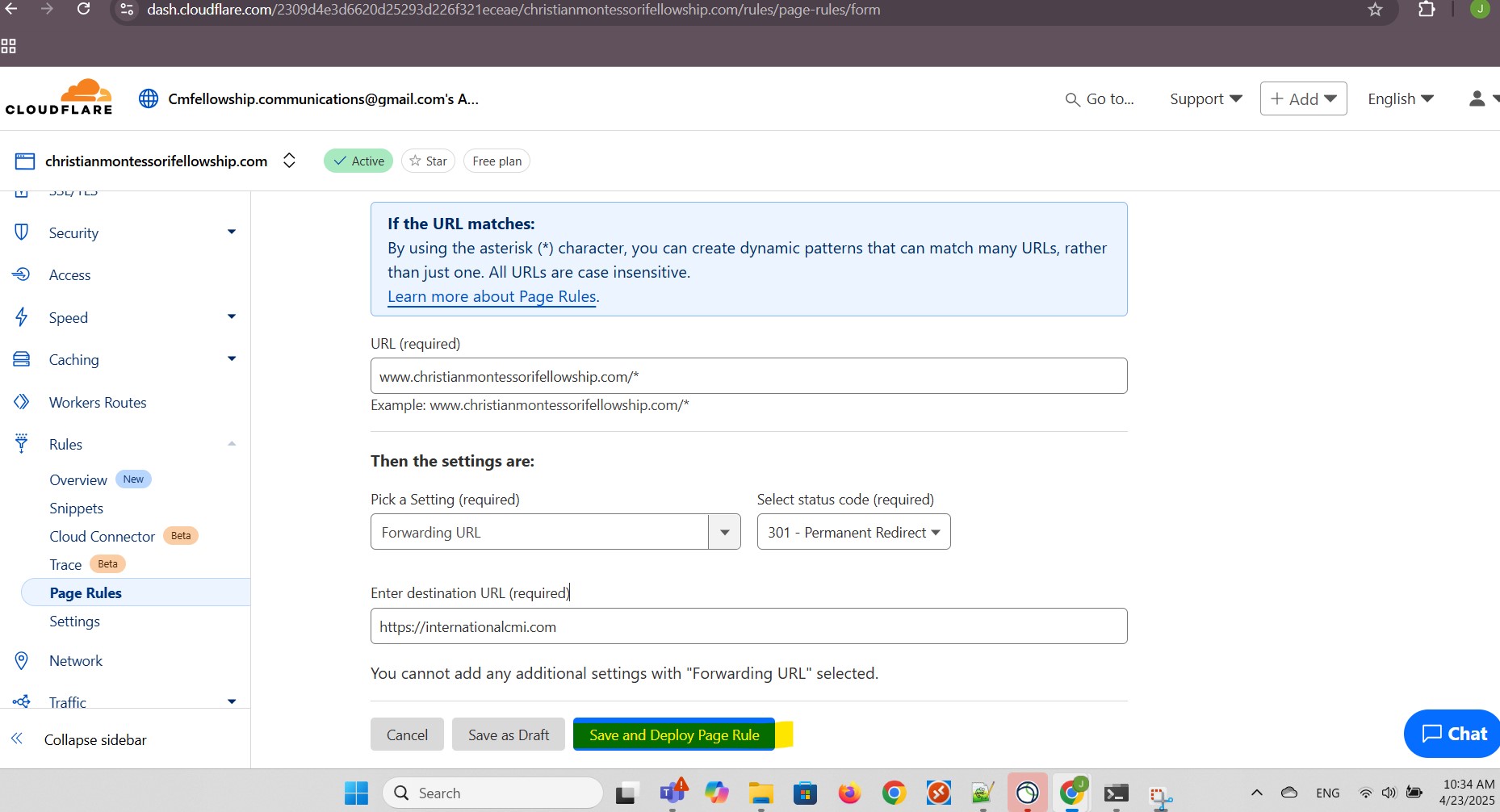The image size is (1500, 812).
Task: Open domain switcher chevrons
Action: tap(289, 161)
